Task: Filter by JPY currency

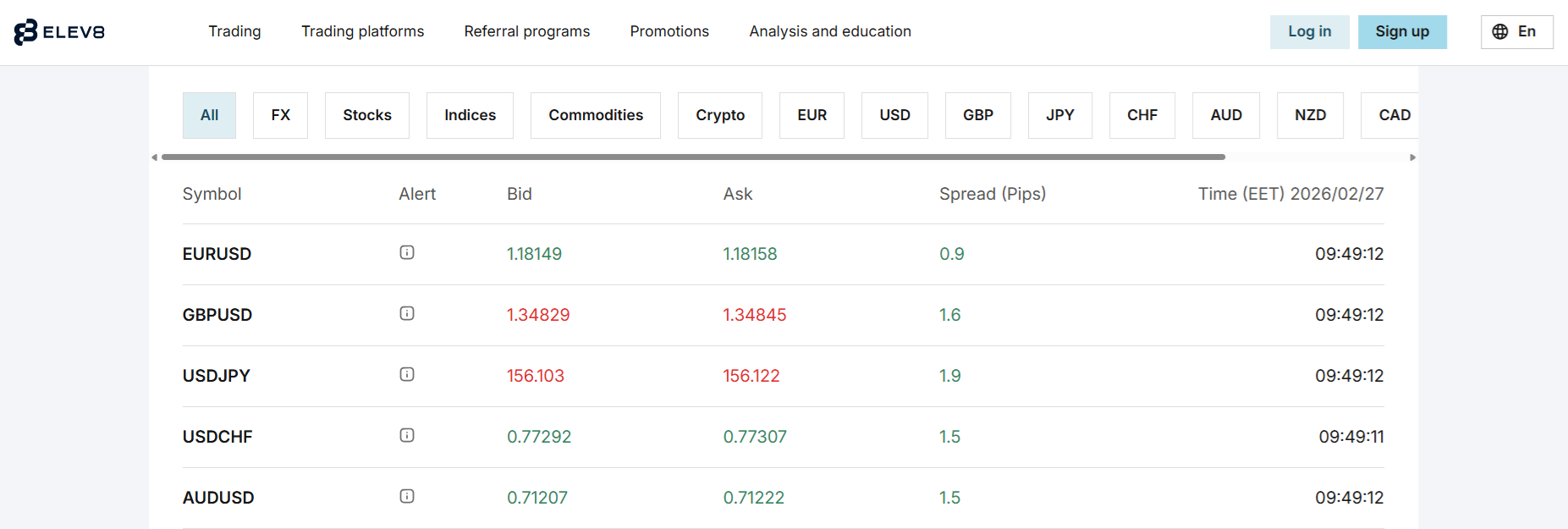Action: (1060, 115)
